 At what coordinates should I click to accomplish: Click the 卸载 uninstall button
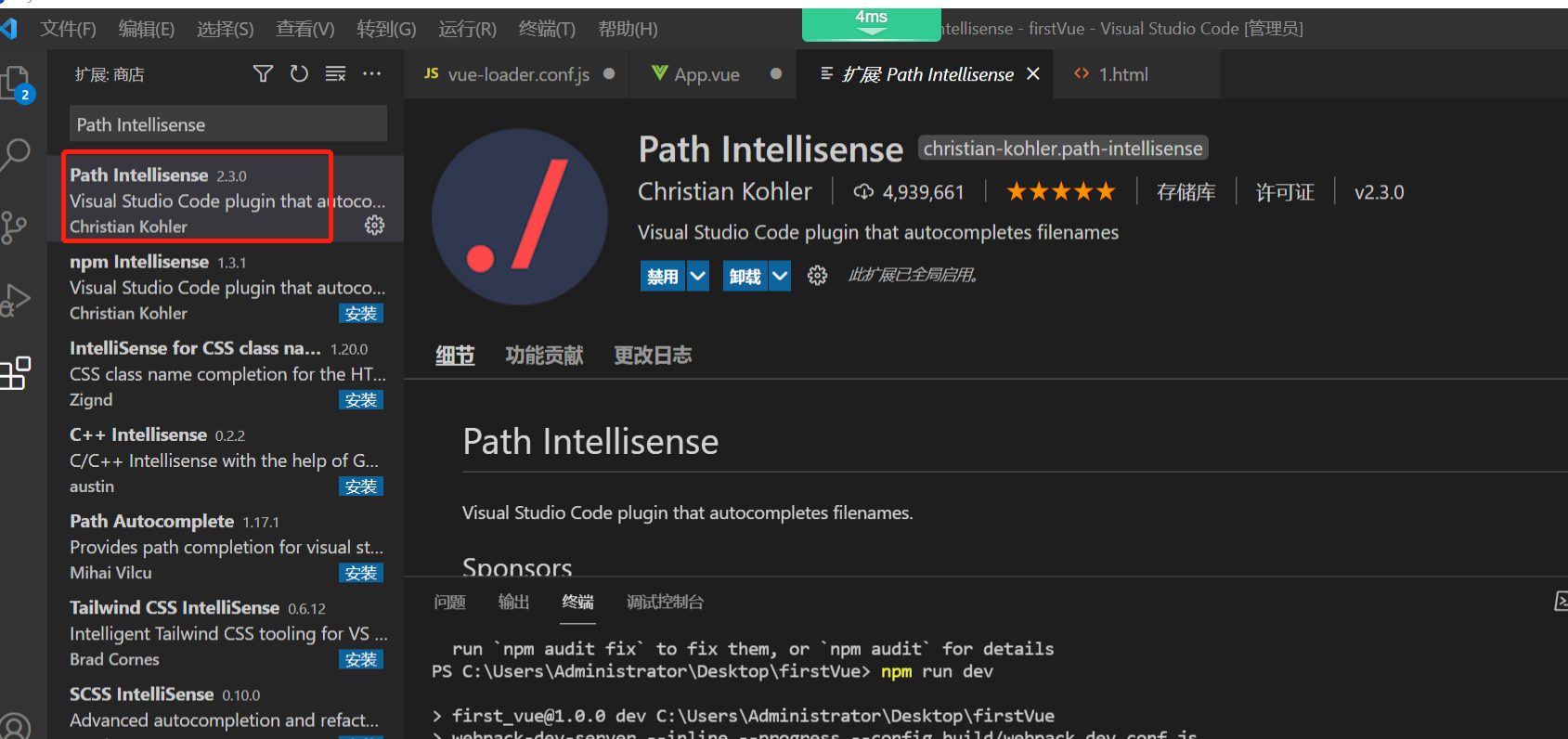pos(745,276)
